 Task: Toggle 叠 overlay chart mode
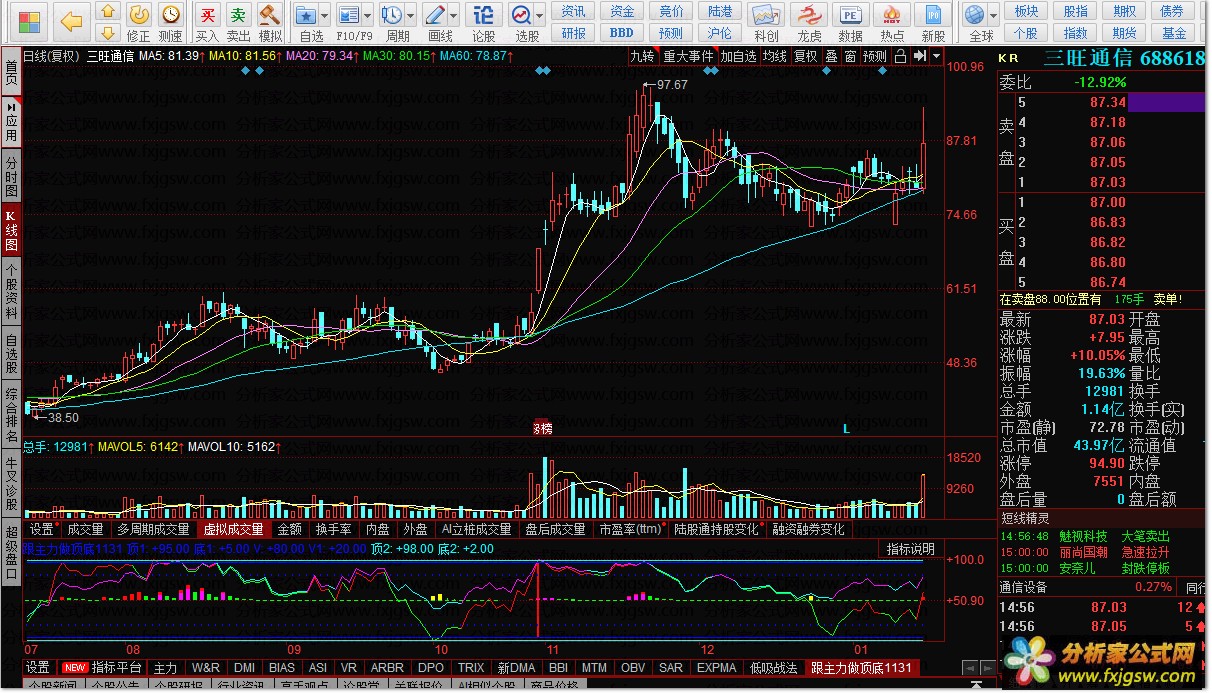831,56
